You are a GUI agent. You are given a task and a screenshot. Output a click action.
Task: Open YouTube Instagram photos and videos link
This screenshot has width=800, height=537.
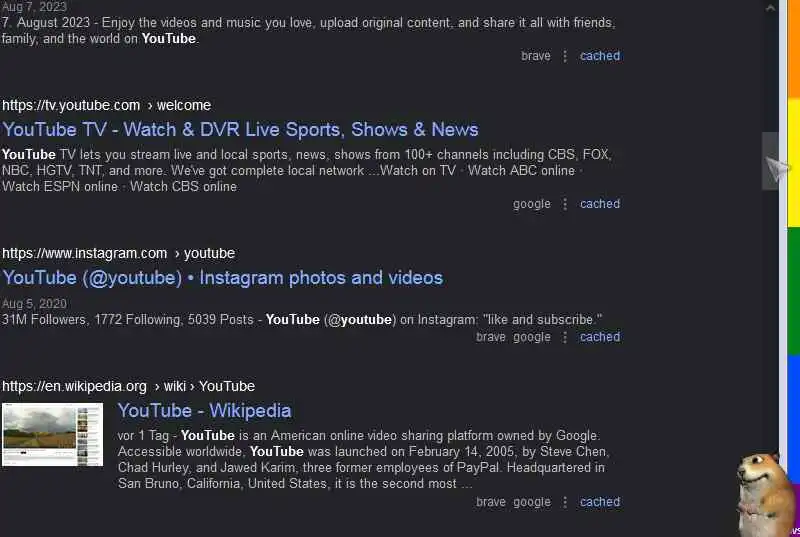click(x=222, y=278)
